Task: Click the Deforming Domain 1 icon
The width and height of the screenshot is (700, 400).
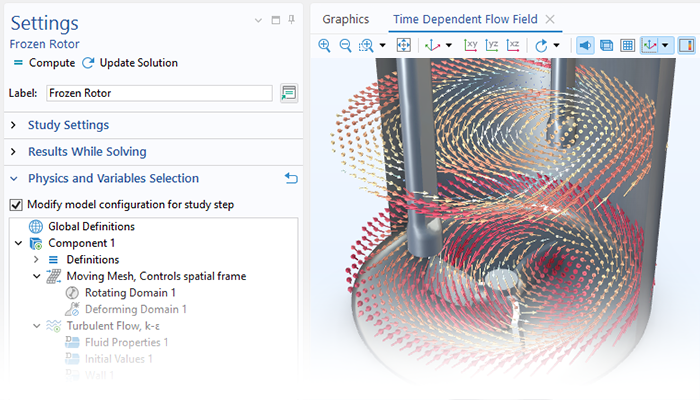Action: [72, 309]
